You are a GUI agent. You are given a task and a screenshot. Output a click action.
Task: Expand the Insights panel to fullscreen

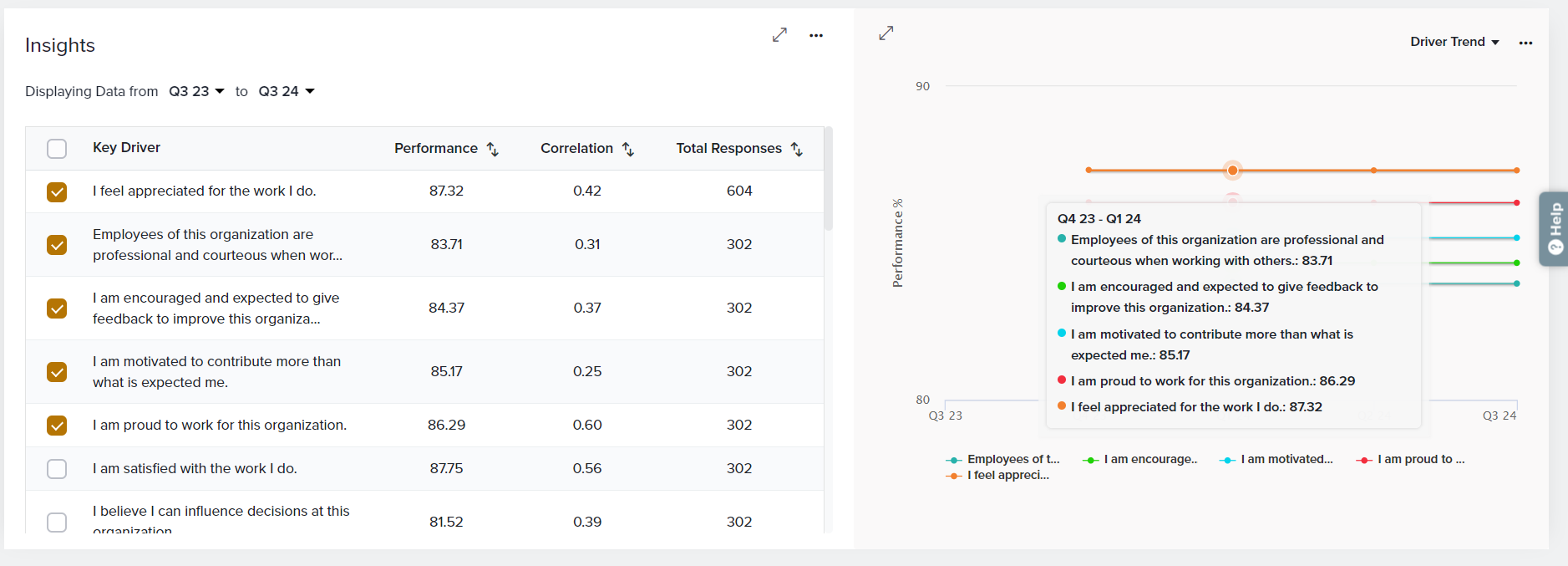tap(779, 35)
